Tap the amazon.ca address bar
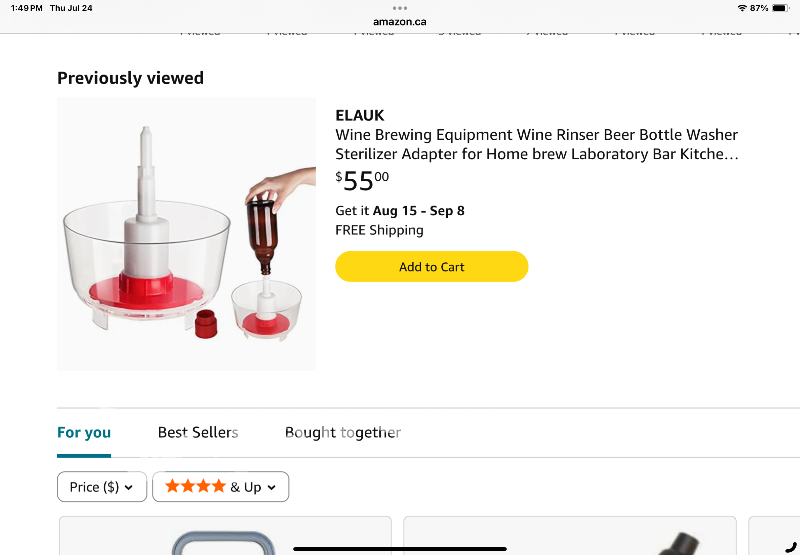Screen dimensions: 800x555 click(400, 21)
